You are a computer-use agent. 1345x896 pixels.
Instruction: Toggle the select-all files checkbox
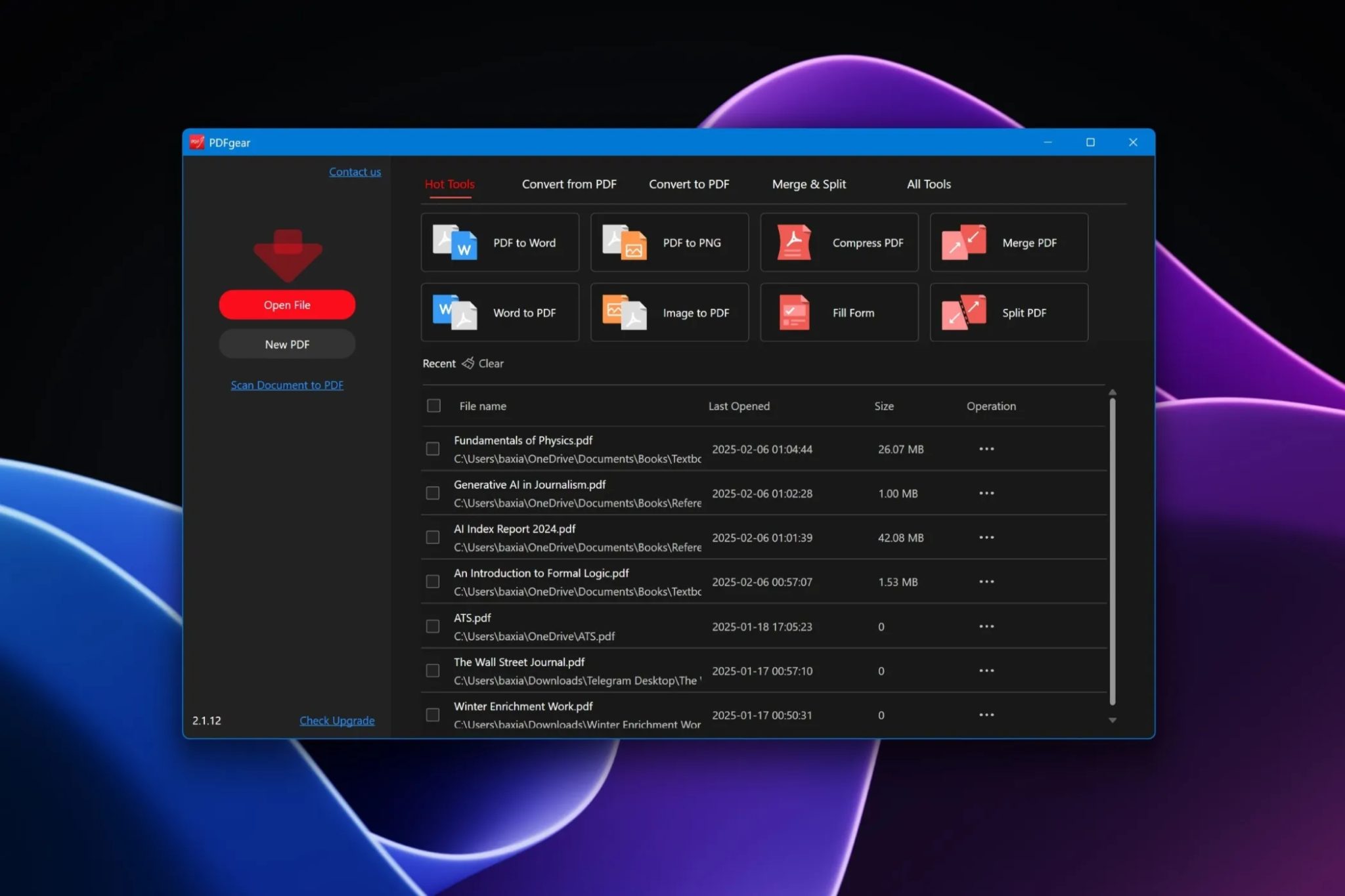(x=433, y=406)
